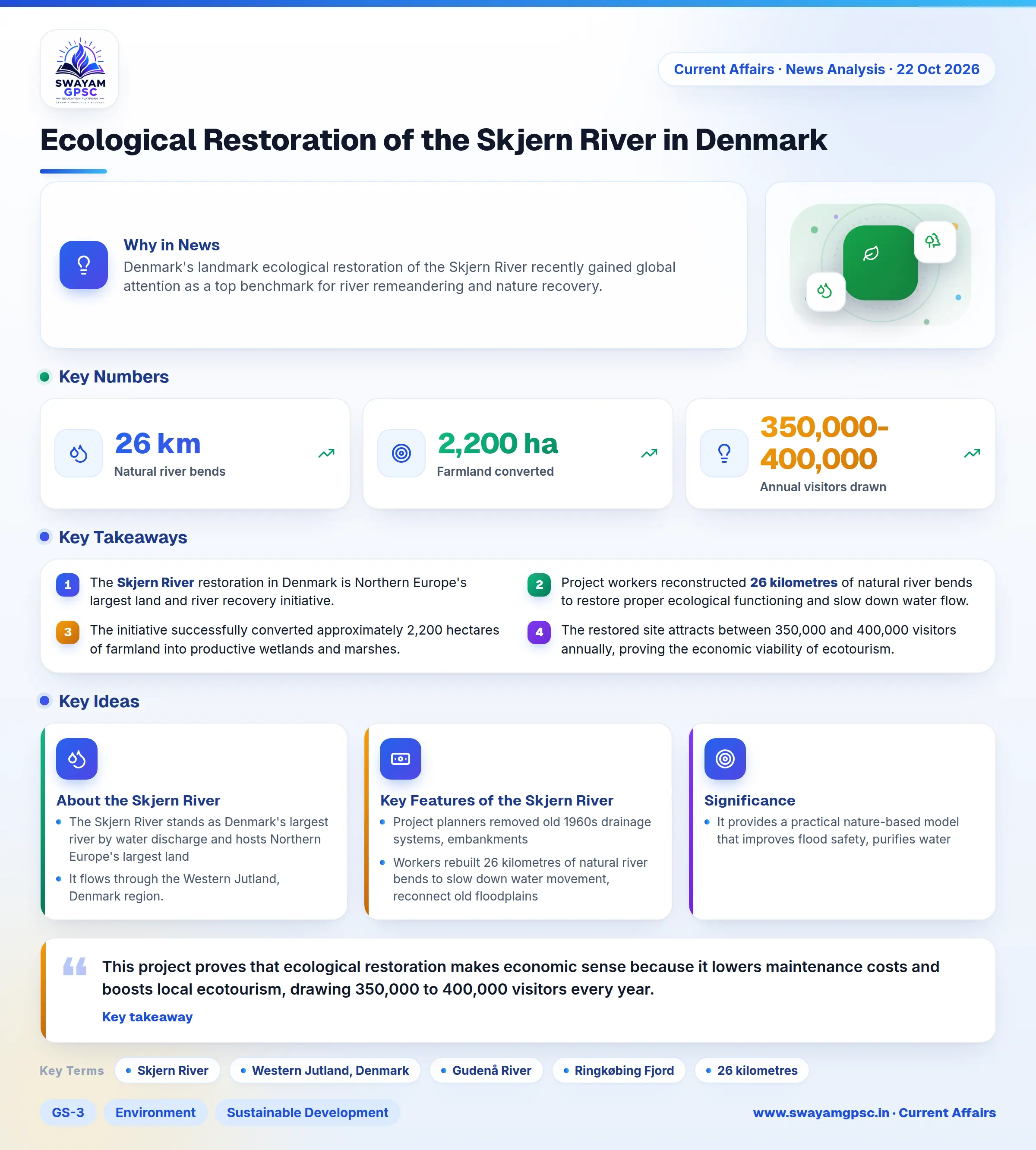Image resolution: width=1036 pixels, height=1150 pixels.
Task: Click takeaway number 3 badge
Action: coord(68,632)
